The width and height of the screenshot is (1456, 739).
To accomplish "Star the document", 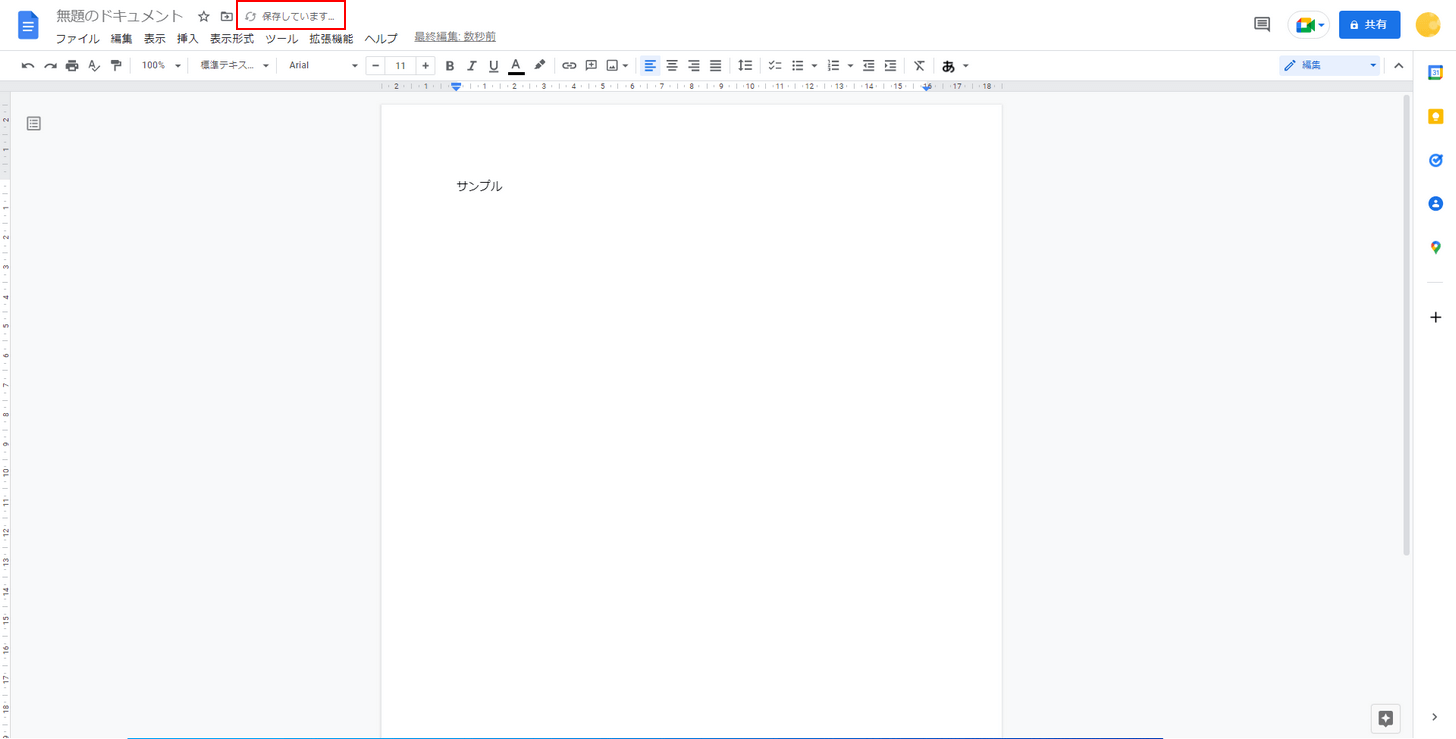I will point(204,17).
